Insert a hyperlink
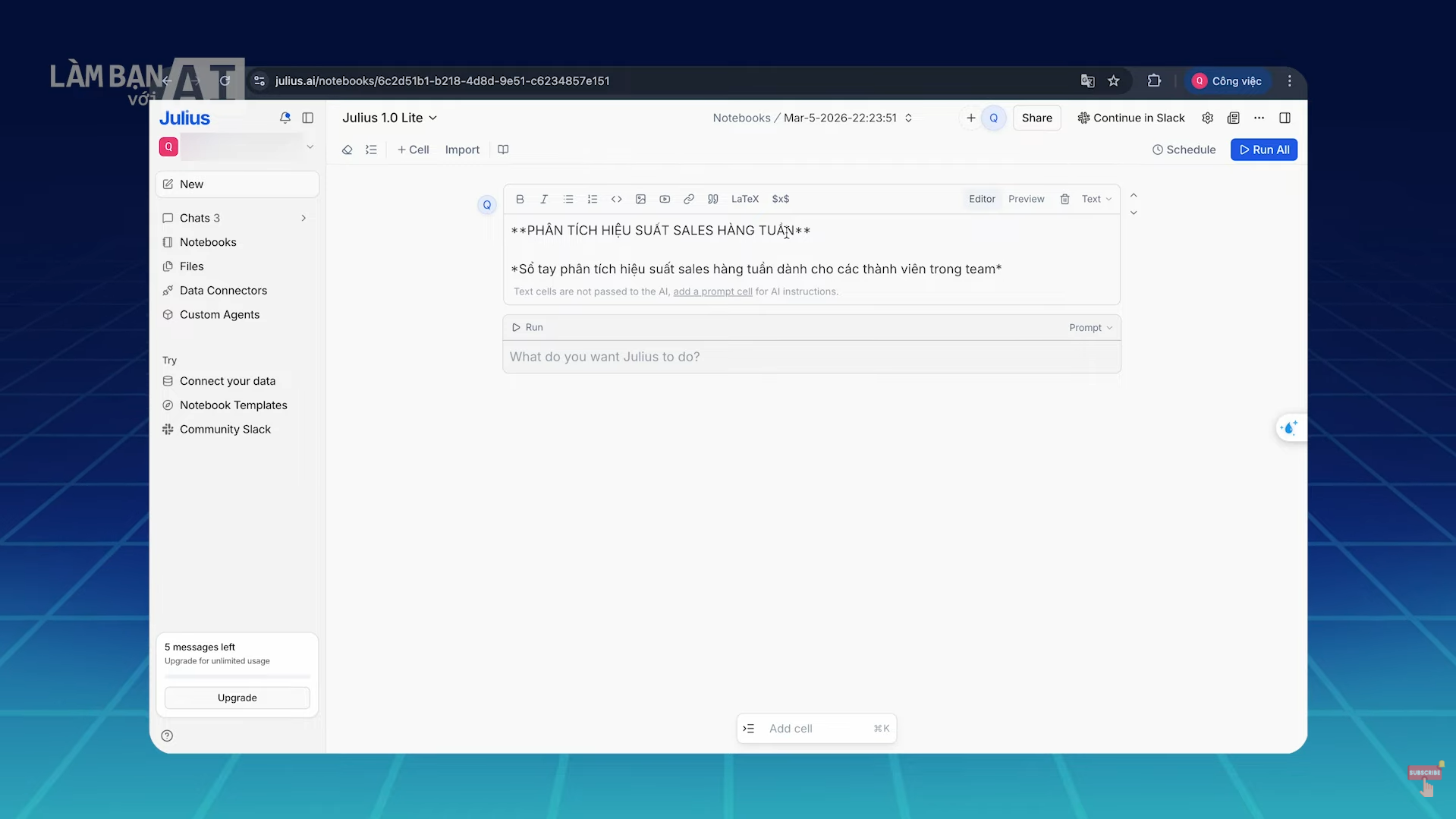 pyautogui.click(x=689, y=199)
